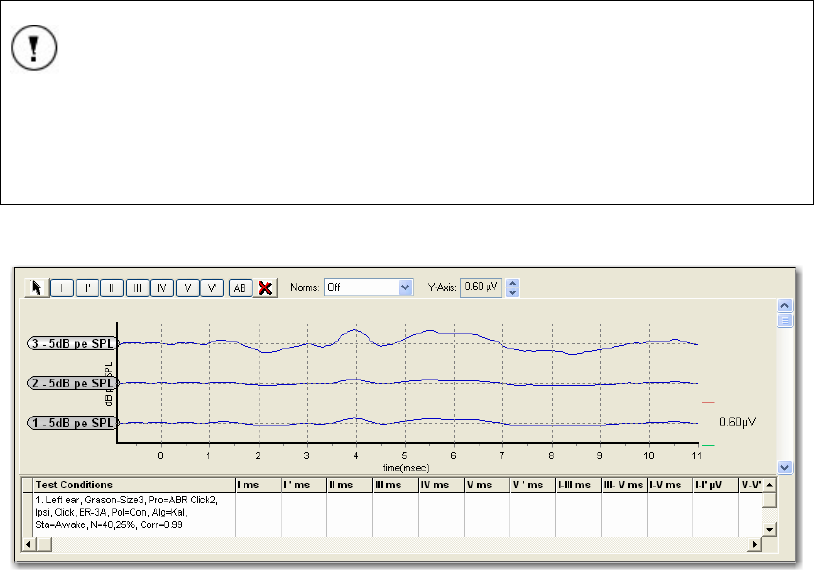This screenshot has height=570, width=814.
Task: Choose the wave III marker button
Action: coord(138,288)
